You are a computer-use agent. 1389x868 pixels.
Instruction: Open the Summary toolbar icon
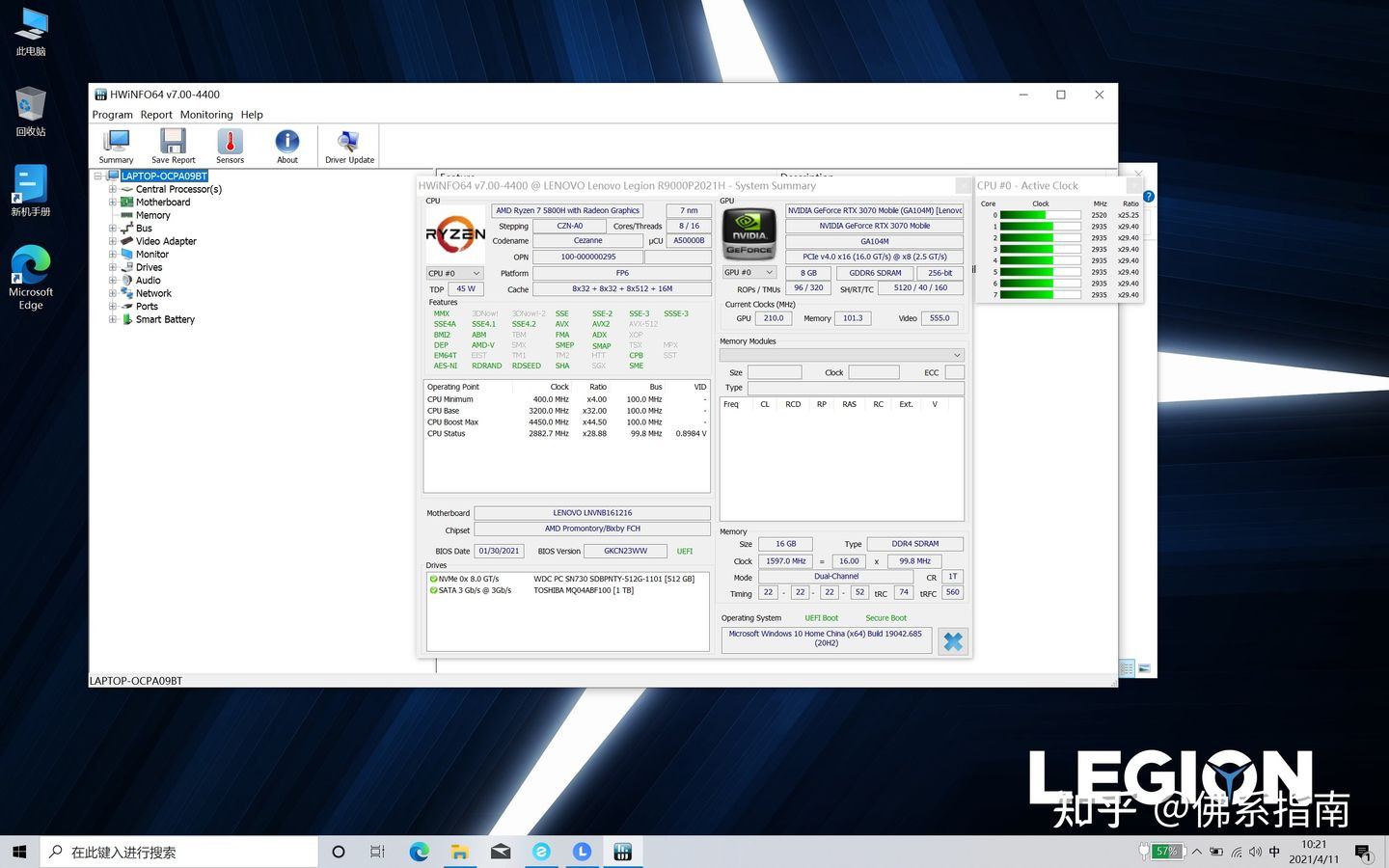click(x=116, y=146)
